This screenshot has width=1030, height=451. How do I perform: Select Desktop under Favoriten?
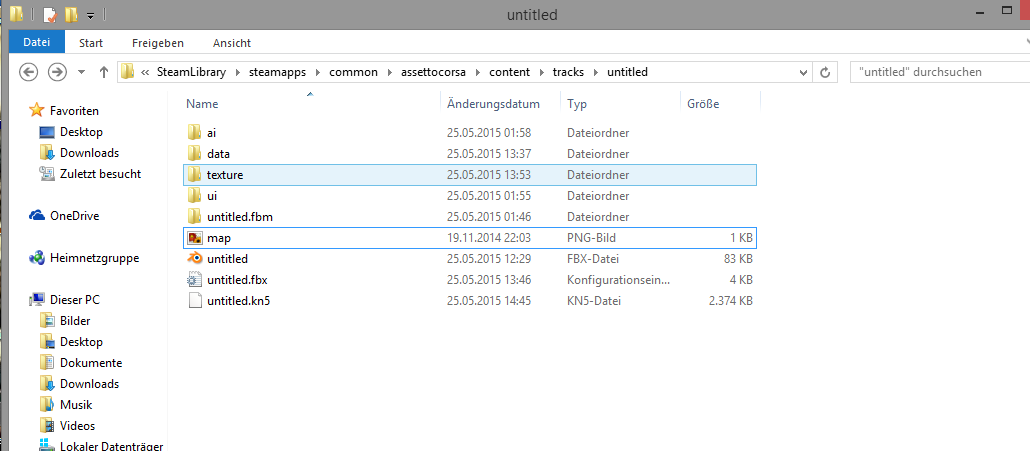point(81,132)
